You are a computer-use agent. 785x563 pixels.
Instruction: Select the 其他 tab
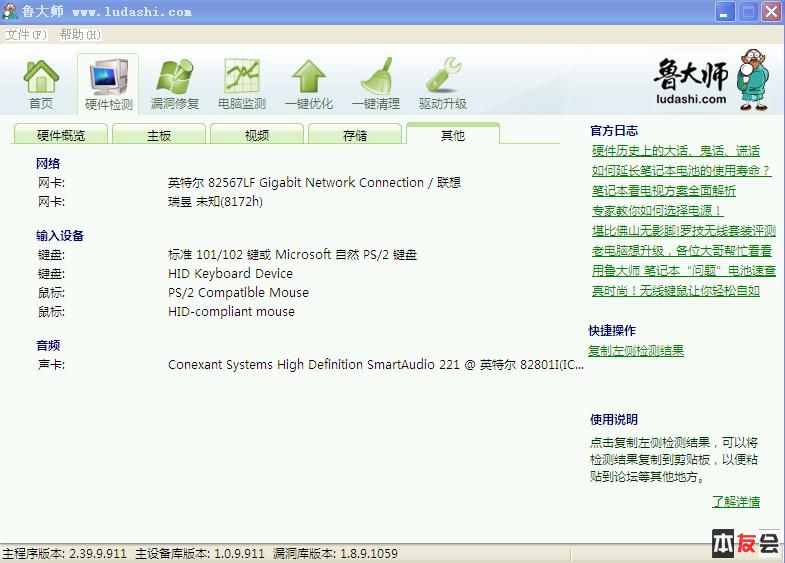tap(453, 134)
